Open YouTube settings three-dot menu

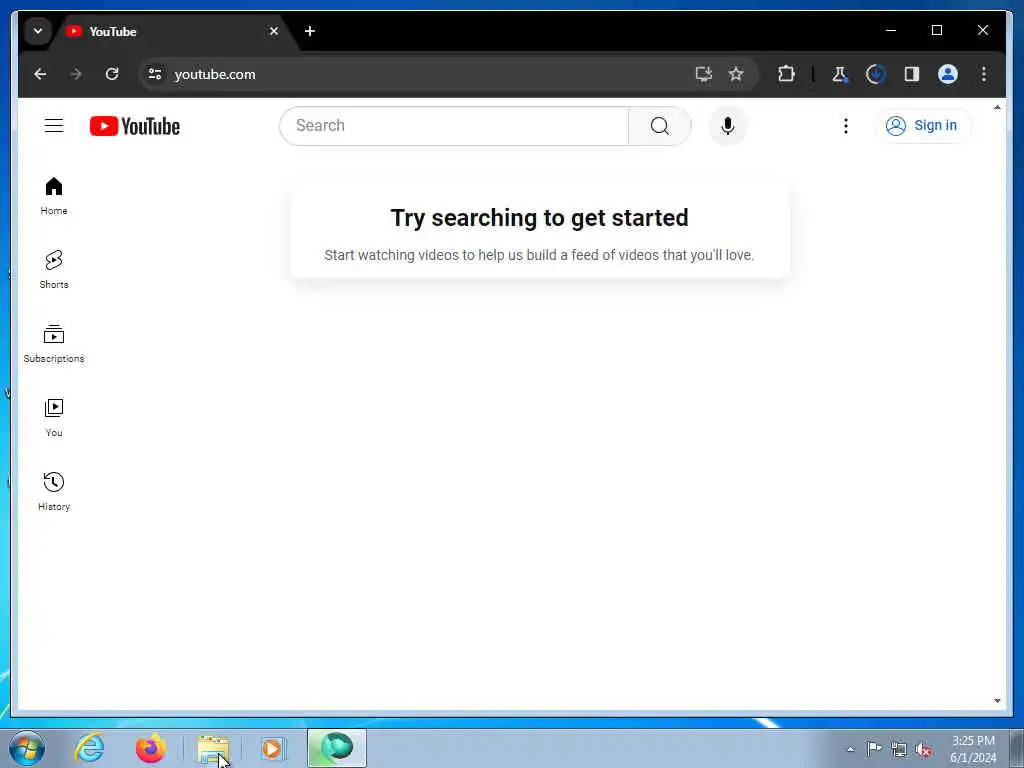[846, 125]
